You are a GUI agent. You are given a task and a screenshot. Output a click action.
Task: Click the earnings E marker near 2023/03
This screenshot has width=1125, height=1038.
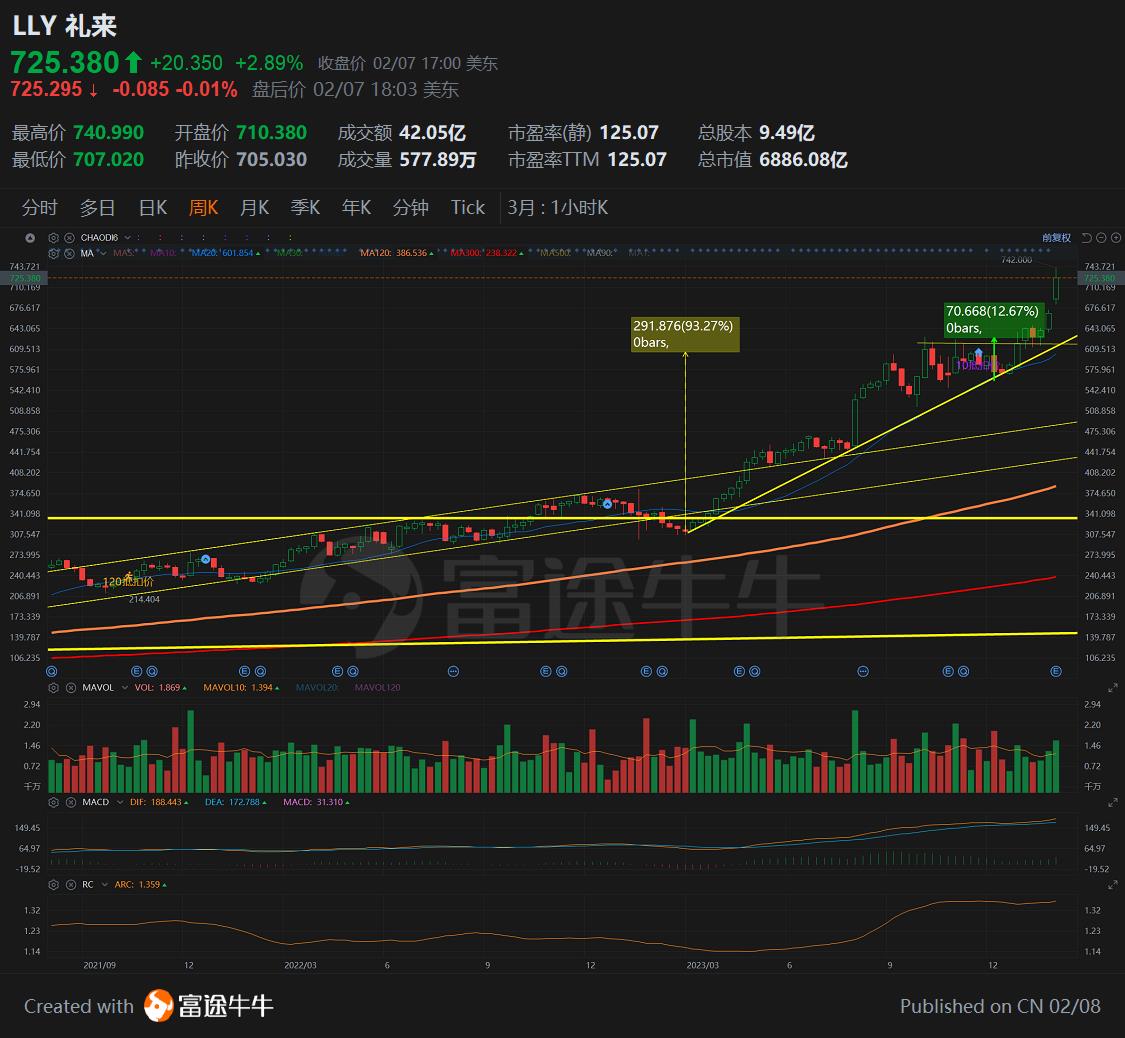click(x=739, y=671)
